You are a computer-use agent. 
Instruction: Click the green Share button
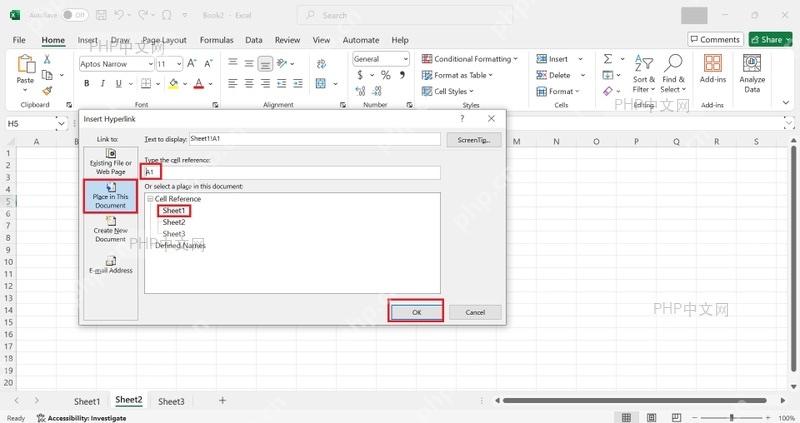(770, 39)
